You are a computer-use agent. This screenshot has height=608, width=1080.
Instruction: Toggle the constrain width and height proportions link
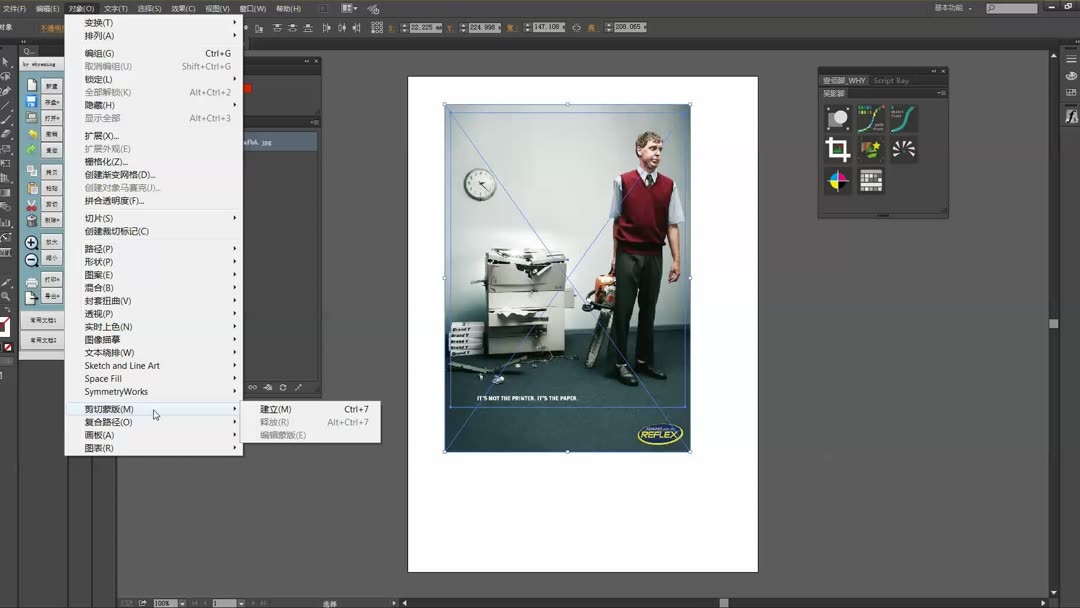click(576, 27)
